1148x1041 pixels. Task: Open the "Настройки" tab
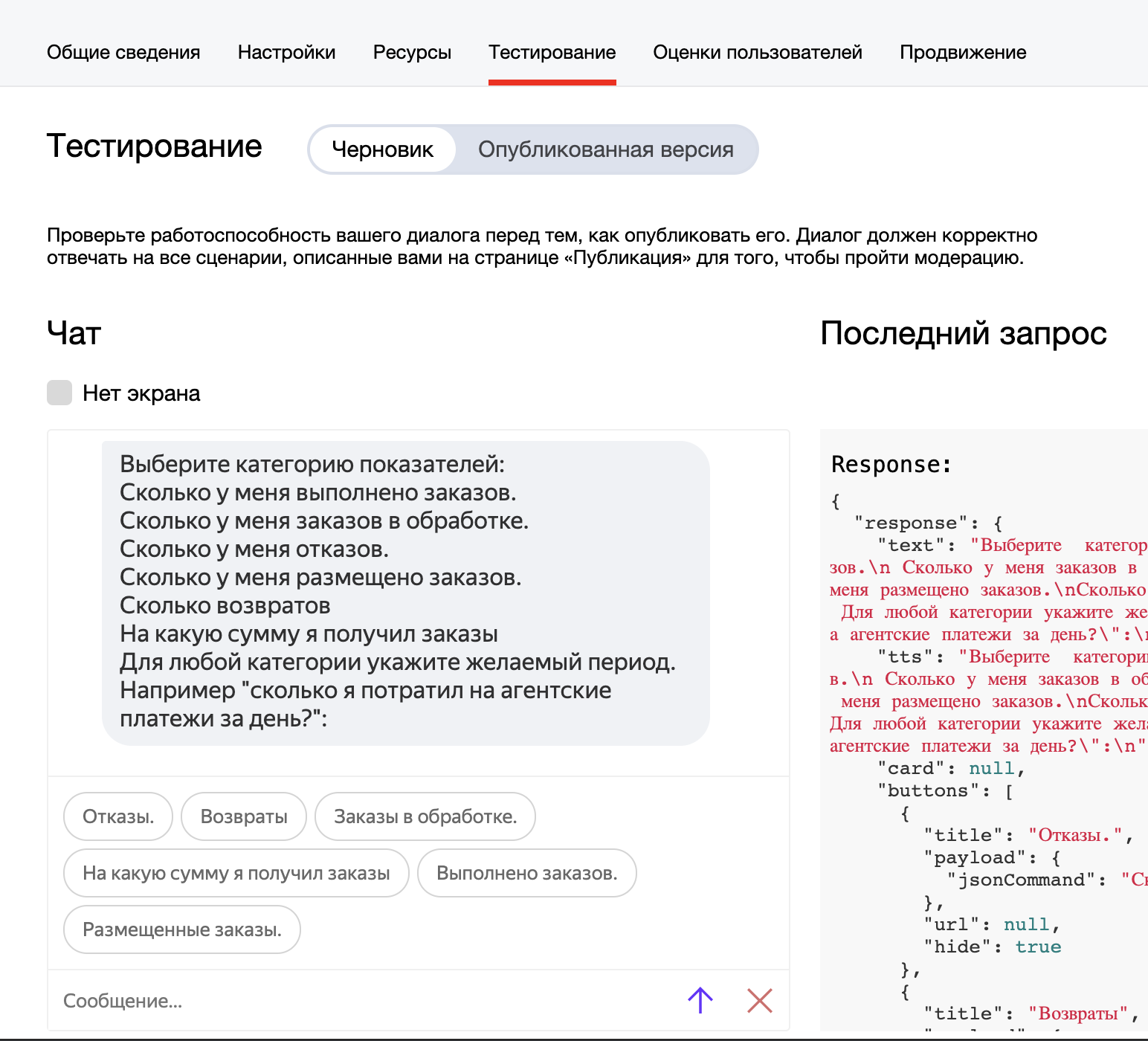[x=286, y=52]
